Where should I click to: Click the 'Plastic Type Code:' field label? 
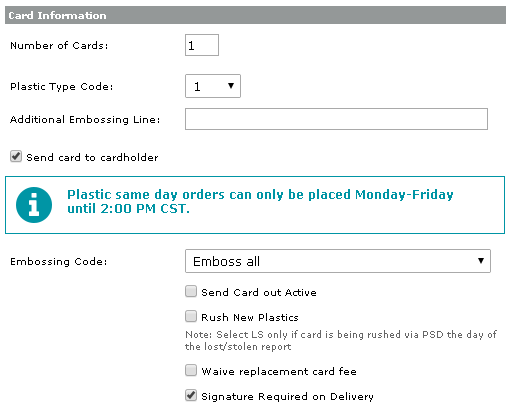[62, 86]
